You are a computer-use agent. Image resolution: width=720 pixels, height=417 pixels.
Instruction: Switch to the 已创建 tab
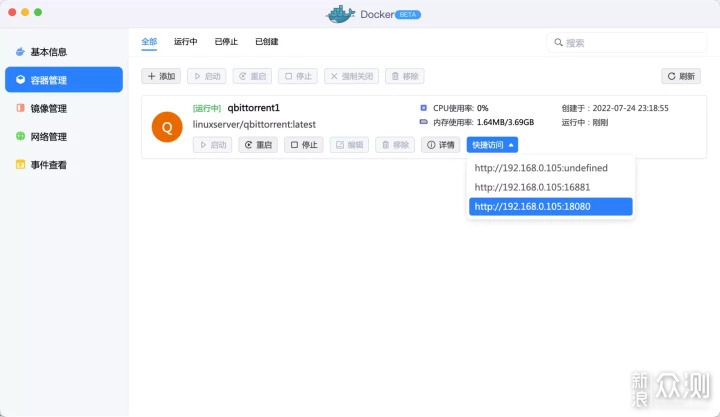coord(267,42)
